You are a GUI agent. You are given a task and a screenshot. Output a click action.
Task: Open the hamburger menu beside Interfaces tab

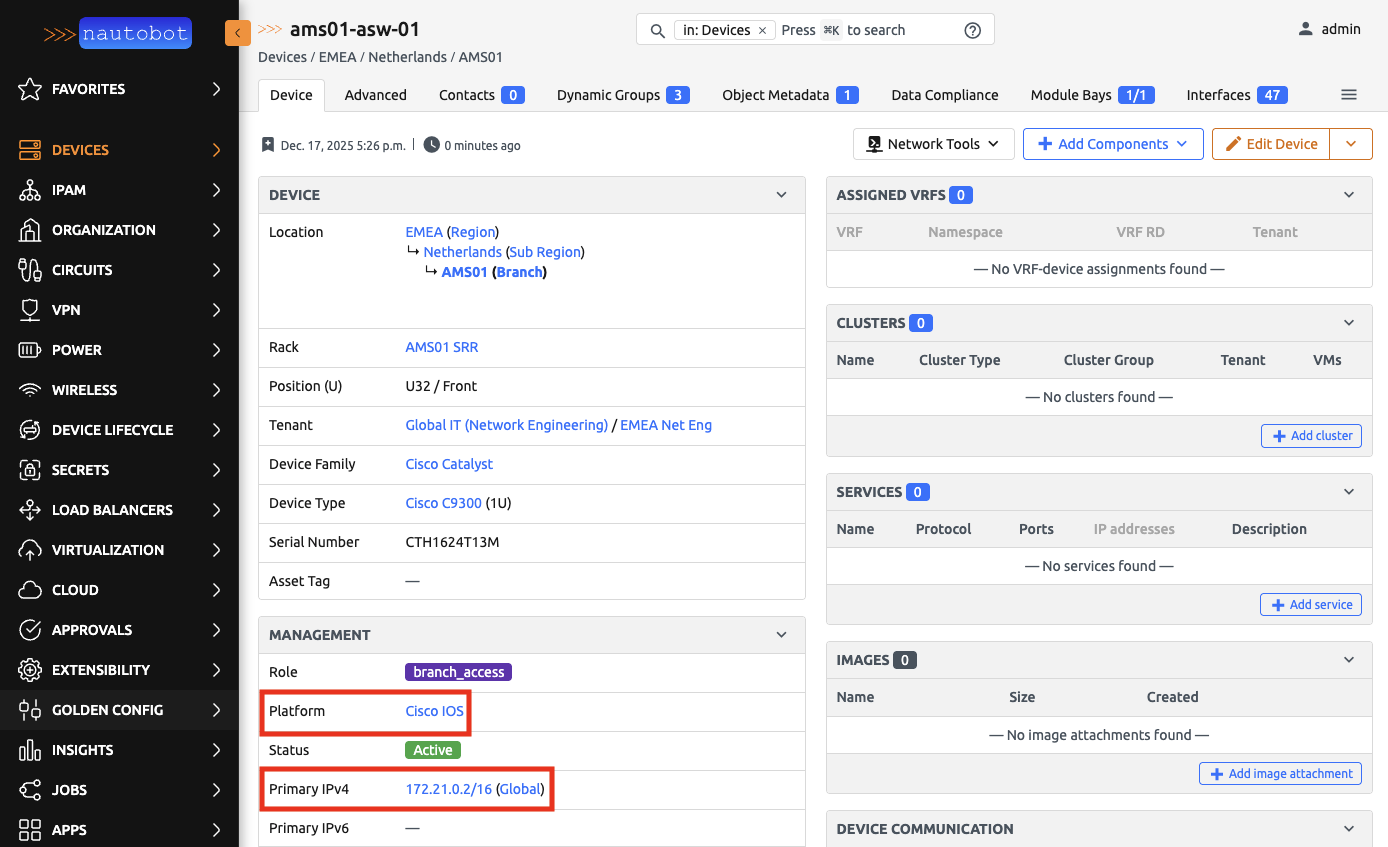pyautogui.click(x=1348, y=95)
